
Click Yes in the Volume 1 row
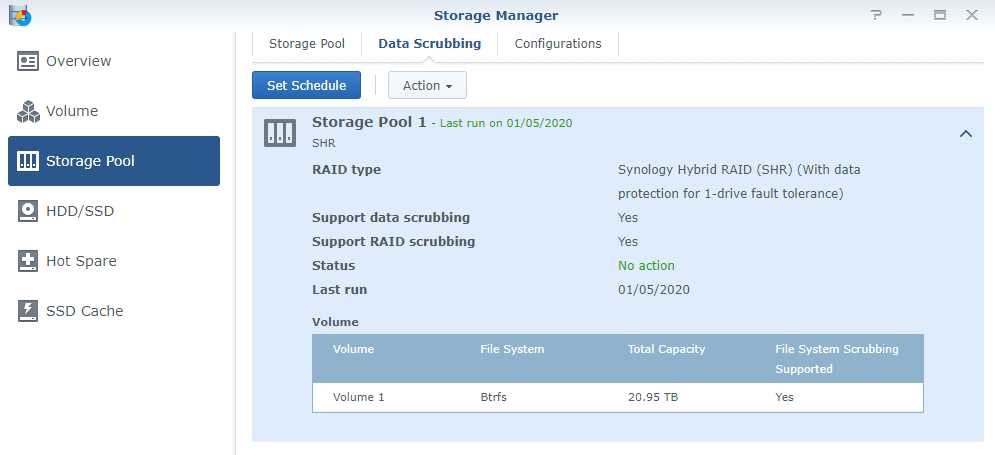(784, 397)
